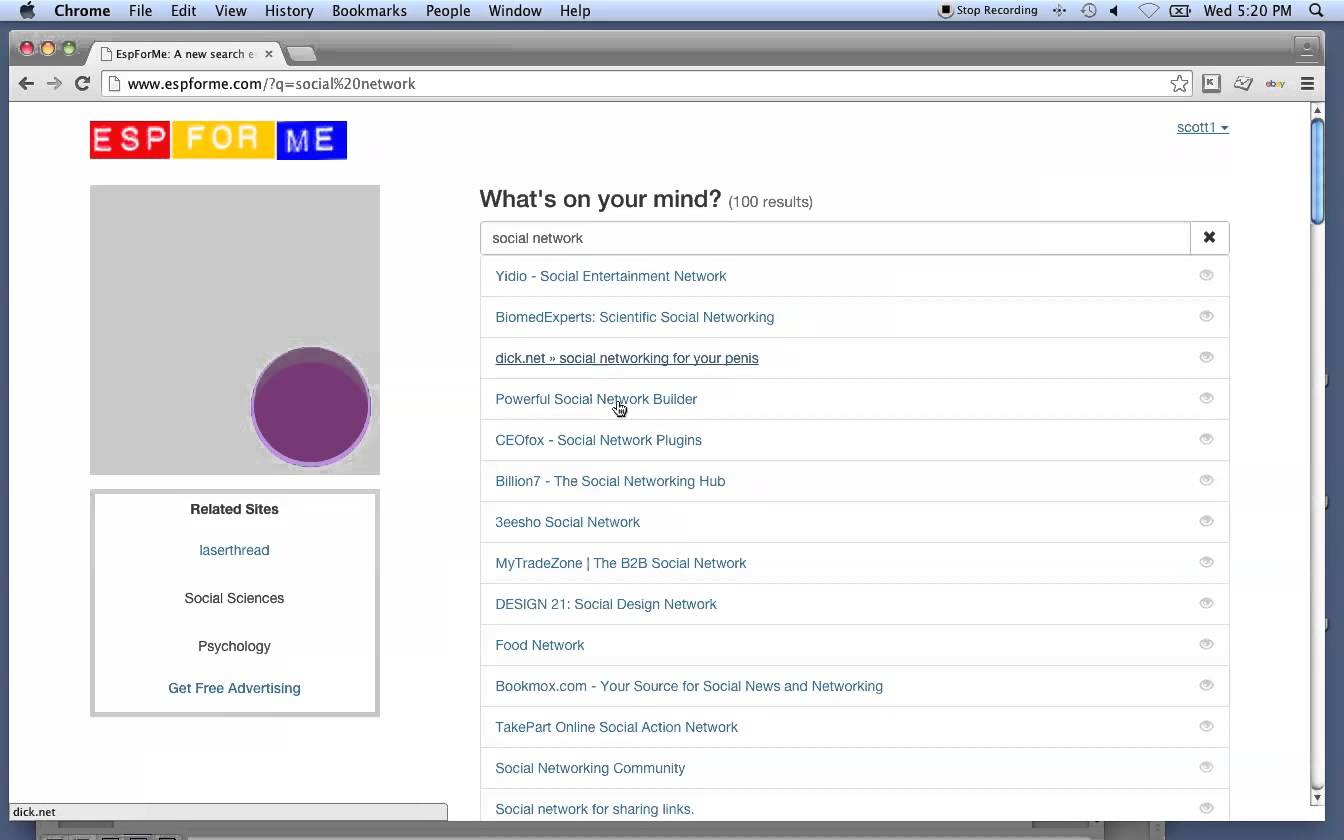Expand the scott1 user dropdown
Viewport: 1344px width, 840px height.
pyautogui.click(x=1202, y=128)
